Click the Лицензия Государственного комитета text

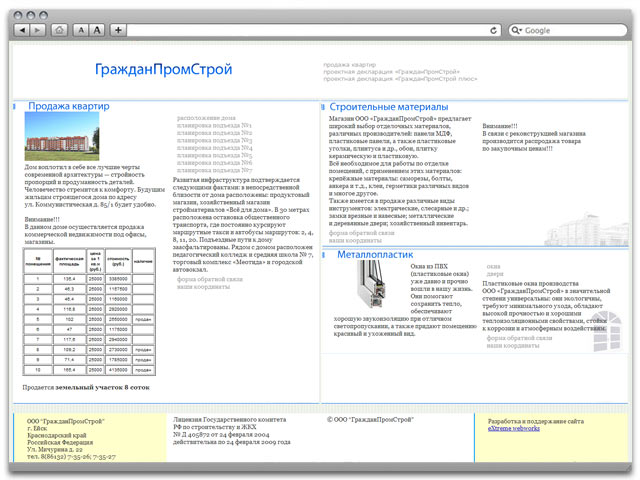tap(229, 420)
